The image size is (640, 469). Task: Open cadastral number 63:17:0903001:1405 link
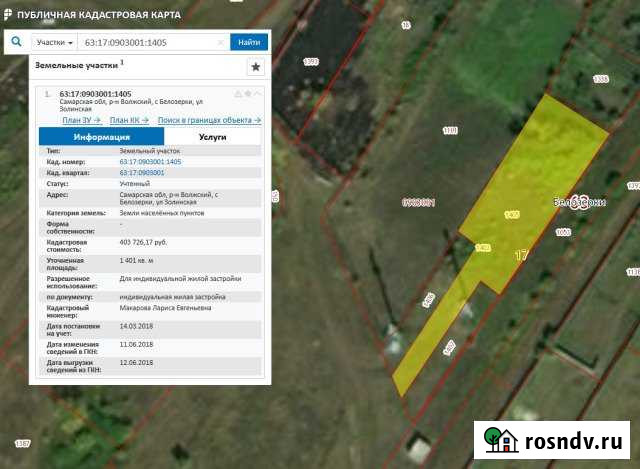(x=150, y=161)
